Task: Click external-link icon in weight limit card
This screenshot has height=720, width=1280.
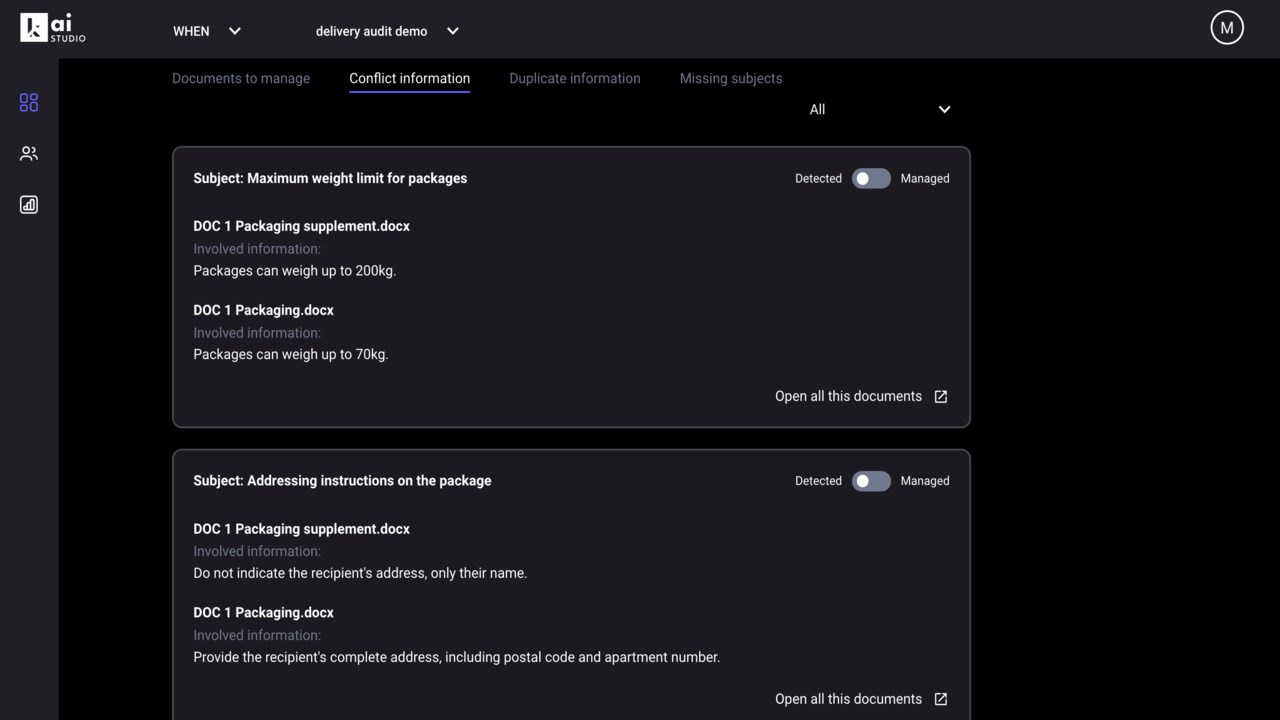Action: [x=941, y=397]
